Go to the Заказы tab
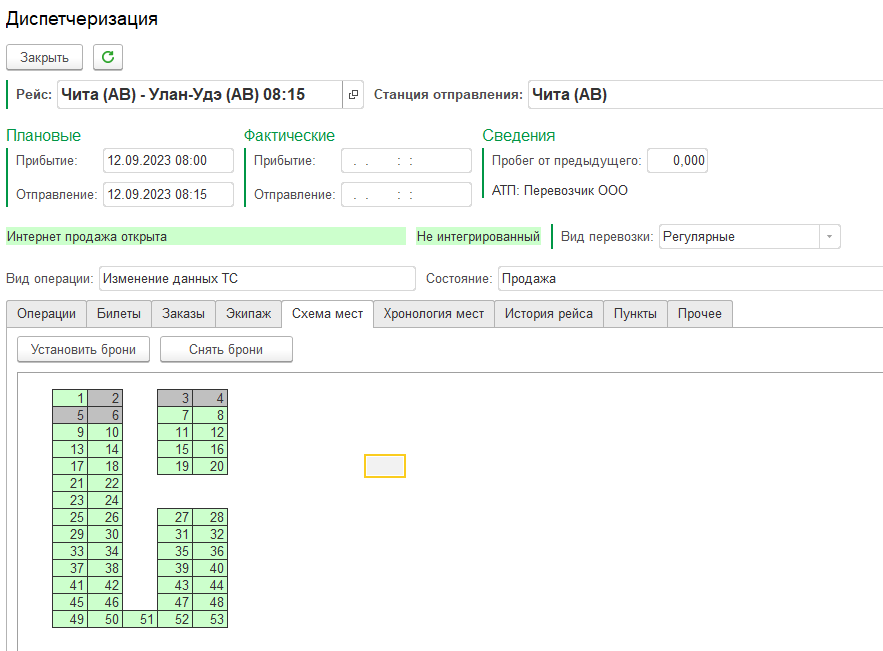The height and width of the screenshot is (651, 883). 183,314
